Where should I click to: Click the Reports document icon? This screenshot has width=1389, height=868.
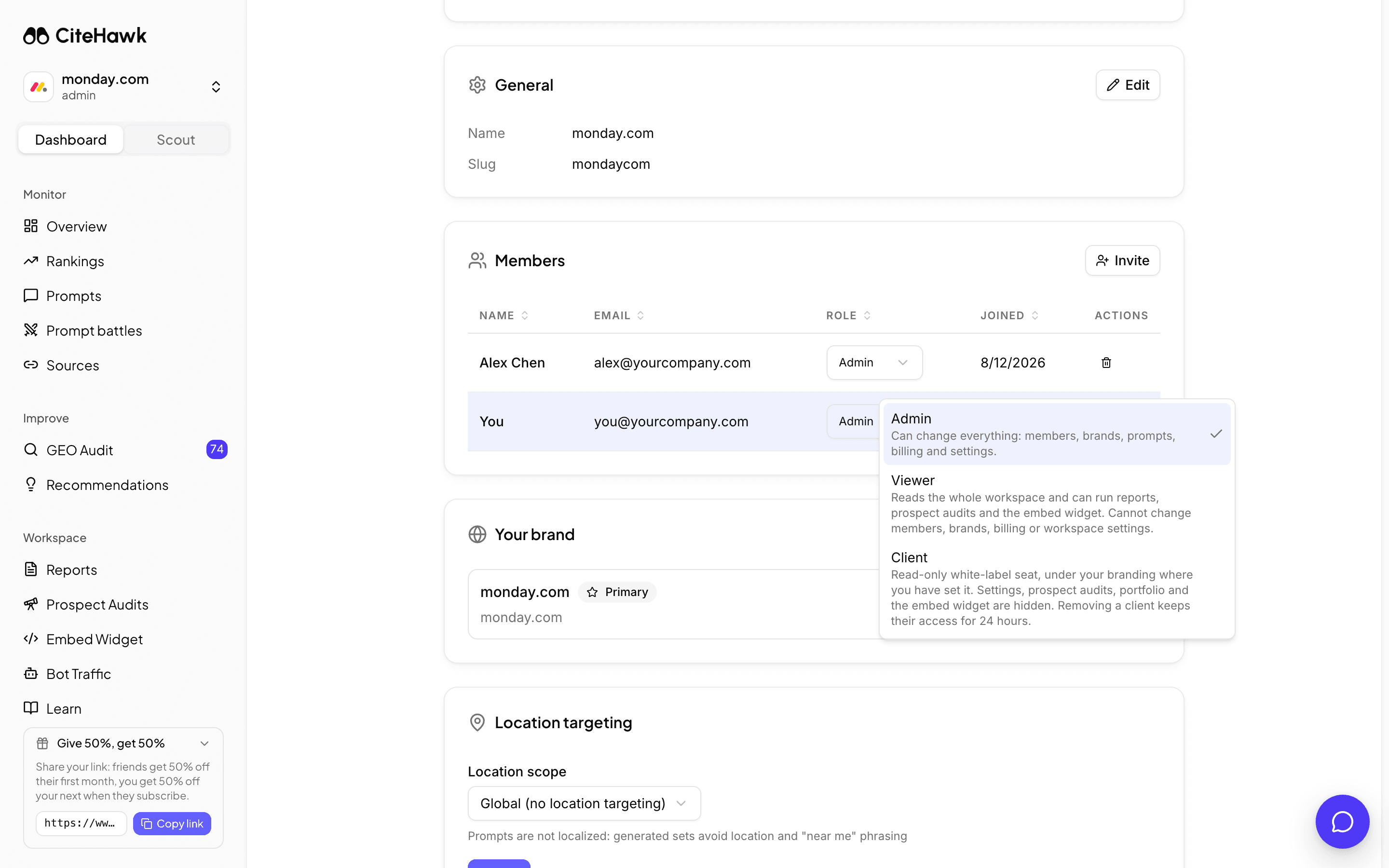31,570
